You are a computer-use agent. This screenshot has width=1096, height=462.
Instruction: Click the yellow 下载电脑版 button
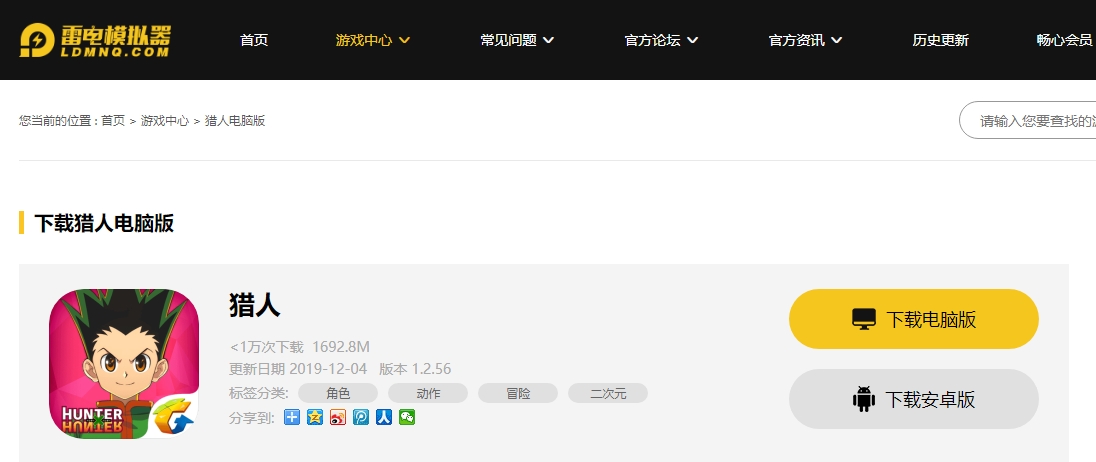point(914,319)
